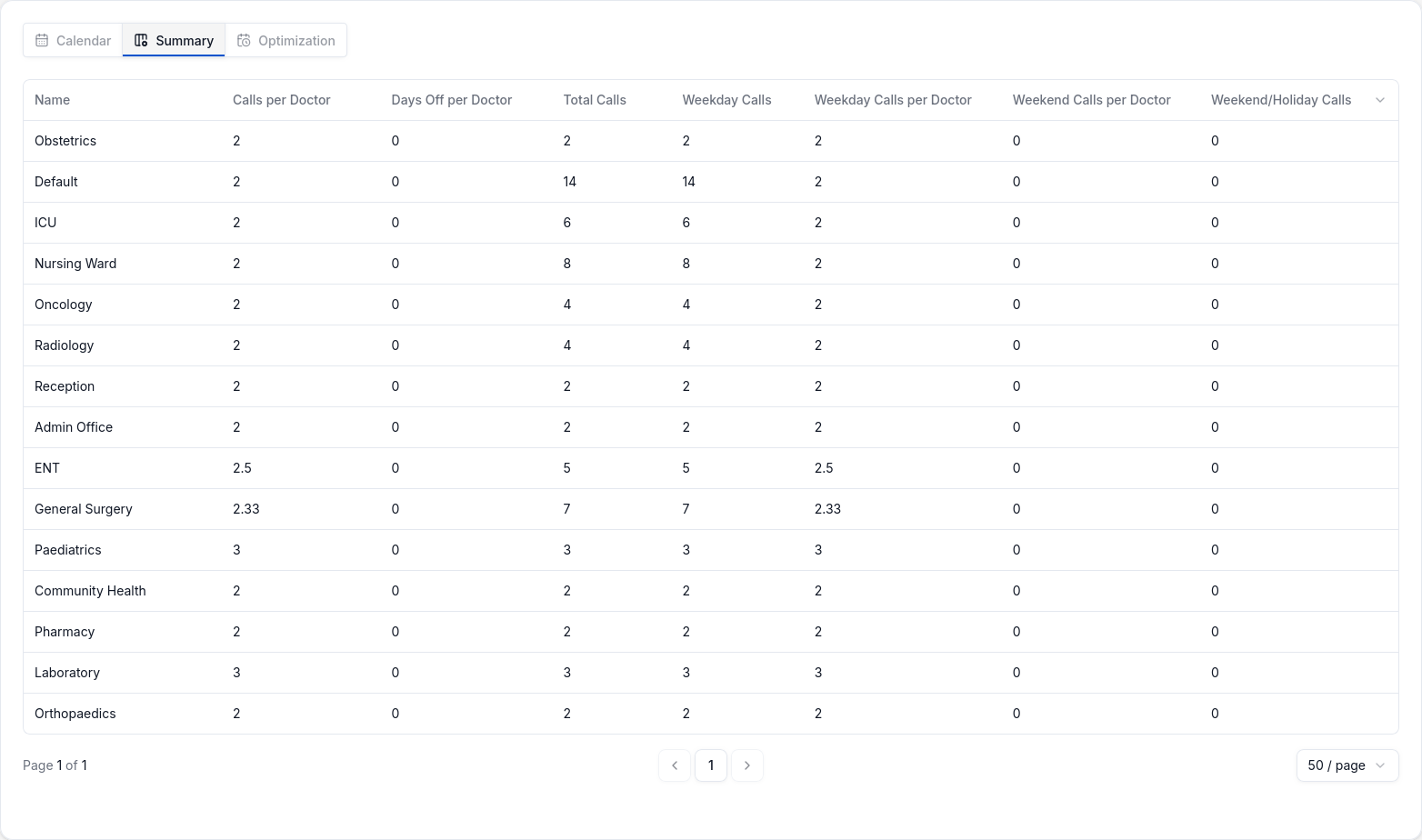1422x840 pixels.
Task: Select page number 1 button
Action: click(x=711, y=765)
